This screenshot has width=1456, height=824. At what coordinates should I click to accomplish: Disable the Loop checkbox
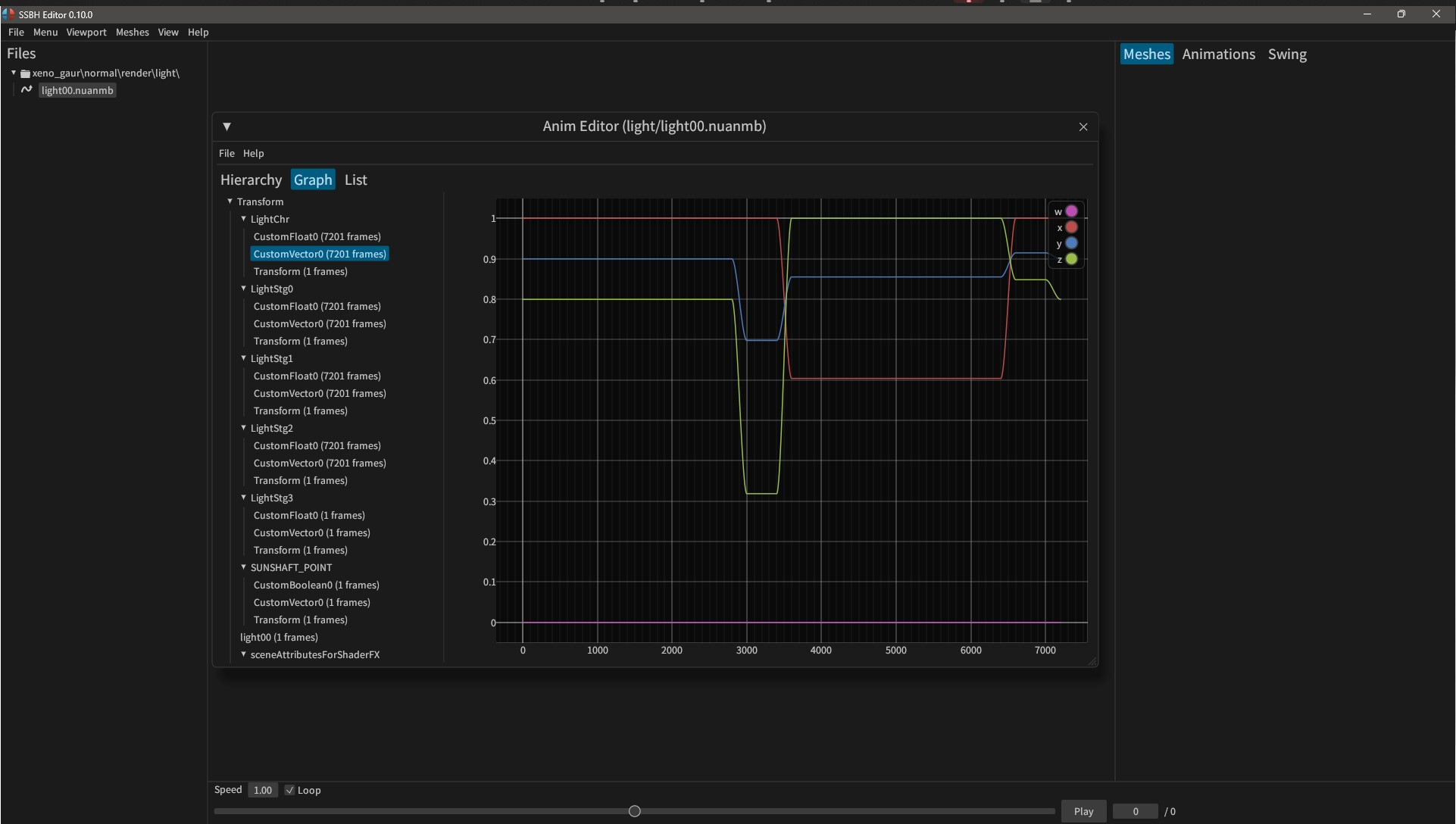tap(289, 790)
